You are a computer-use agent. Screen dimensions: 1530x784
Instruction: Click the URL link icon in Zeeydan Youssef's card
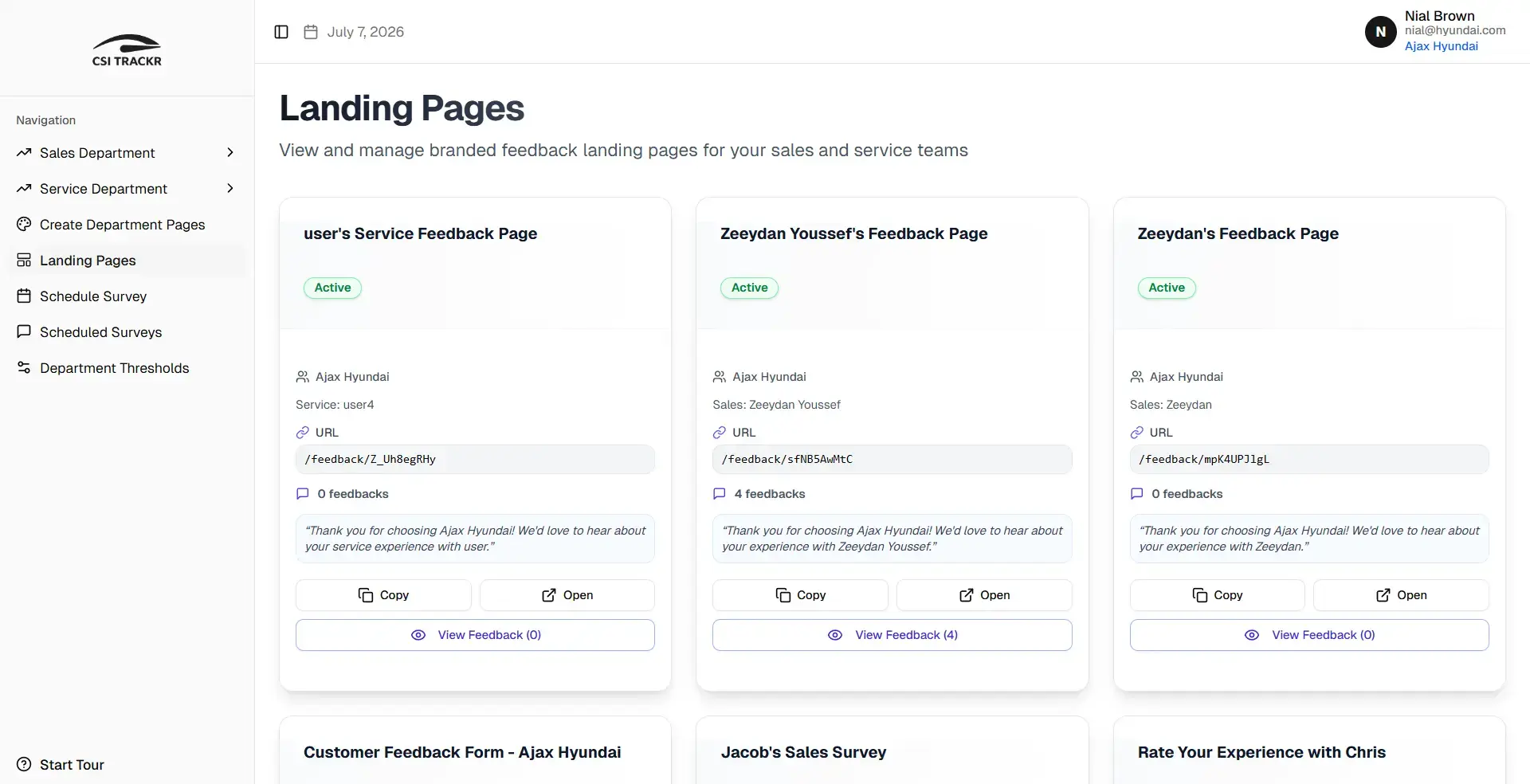point(719,433)
